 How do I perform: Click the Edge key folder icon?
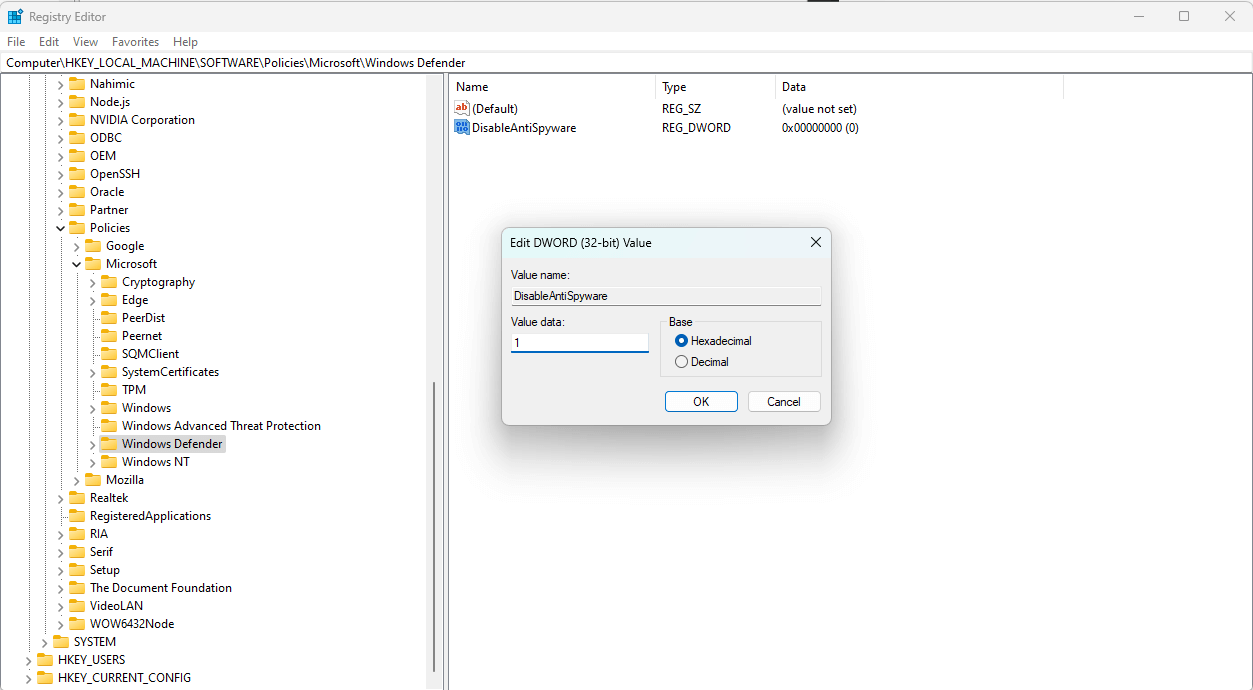point(110,299)
